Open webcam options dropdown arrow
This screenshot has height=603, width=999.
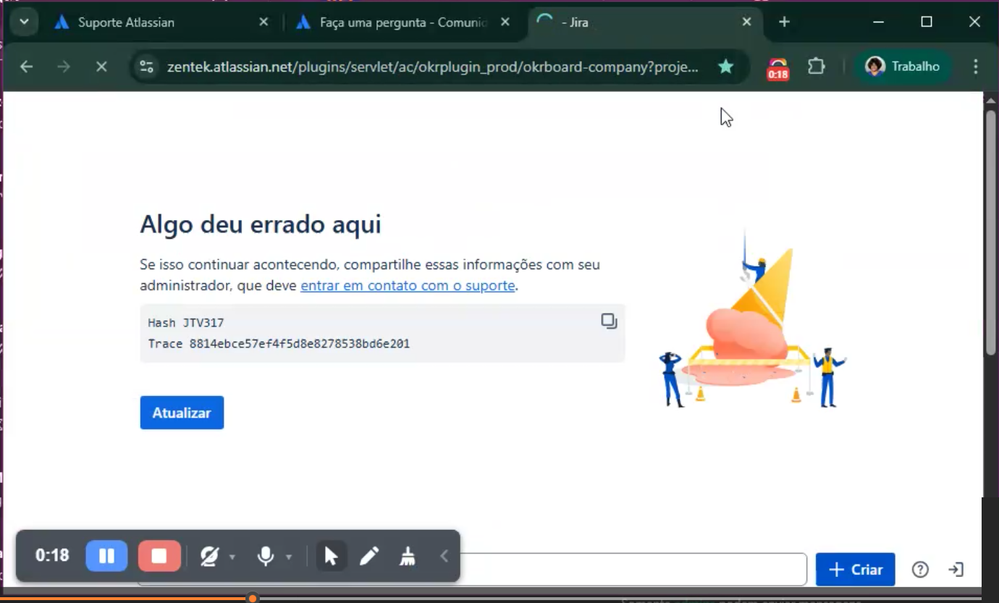[233, 557]
